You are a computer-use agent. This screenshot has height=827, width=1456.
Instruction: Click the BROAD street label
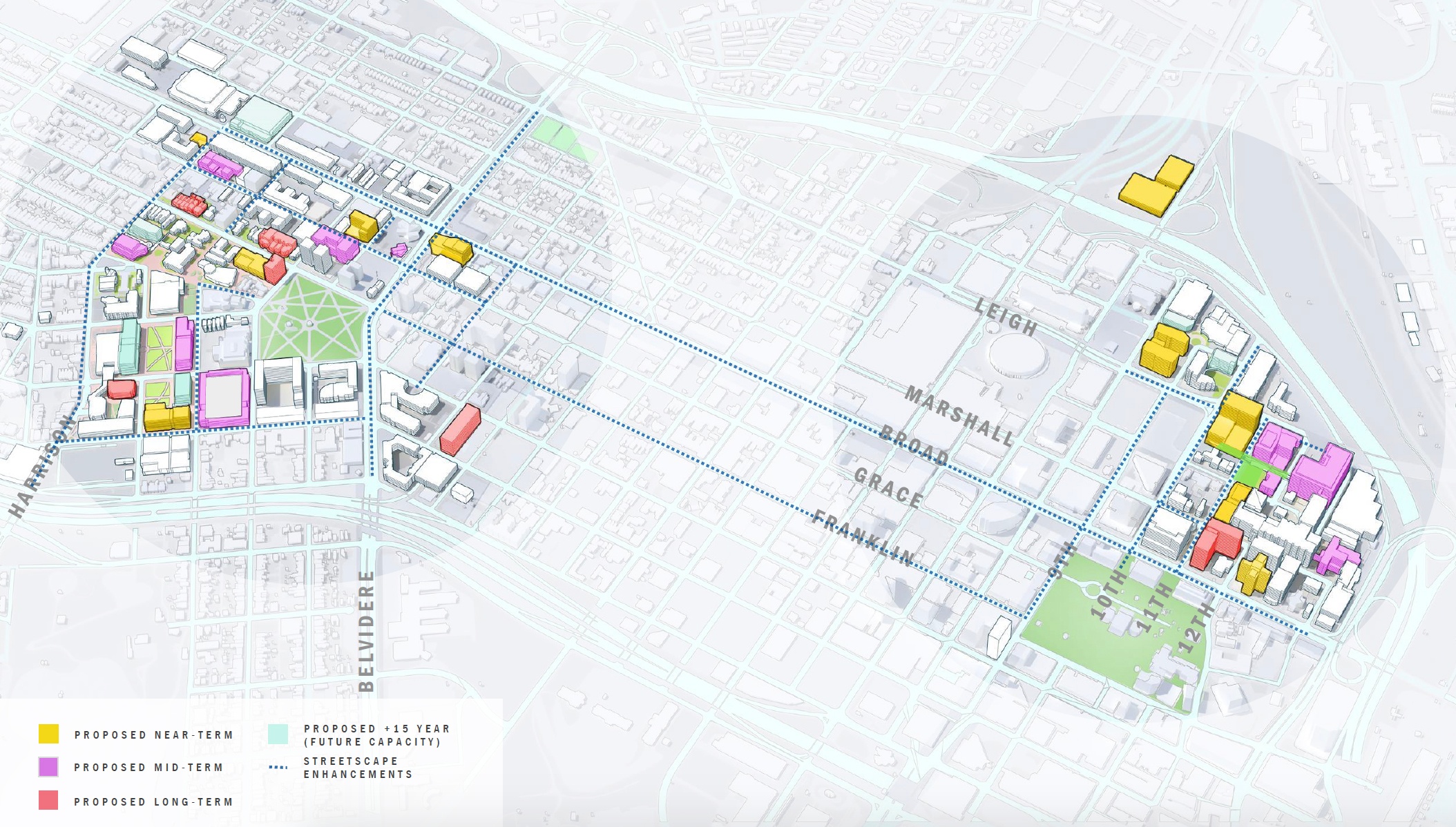coord(914,445)
